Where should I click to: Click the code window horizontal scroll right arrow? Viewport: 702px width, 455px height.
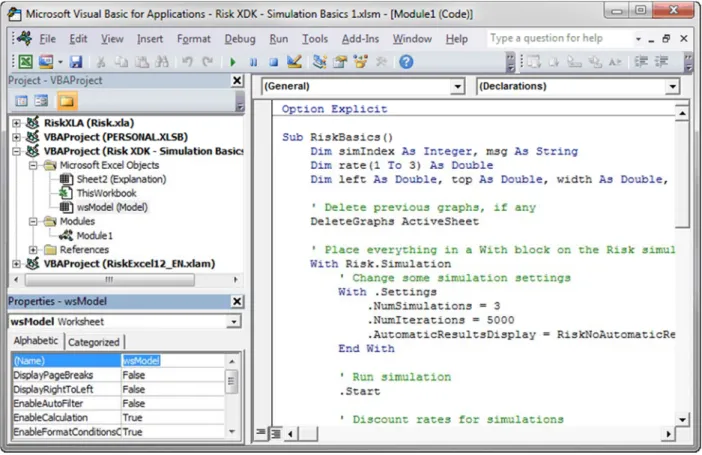click(668, 434)
